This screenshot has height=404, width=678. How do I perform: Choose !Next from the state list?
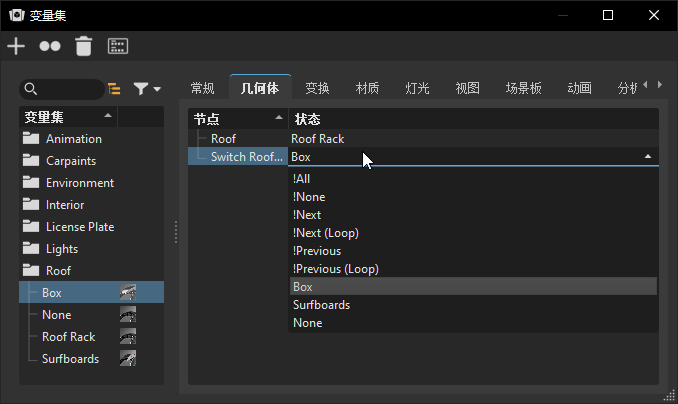(473, 215)
